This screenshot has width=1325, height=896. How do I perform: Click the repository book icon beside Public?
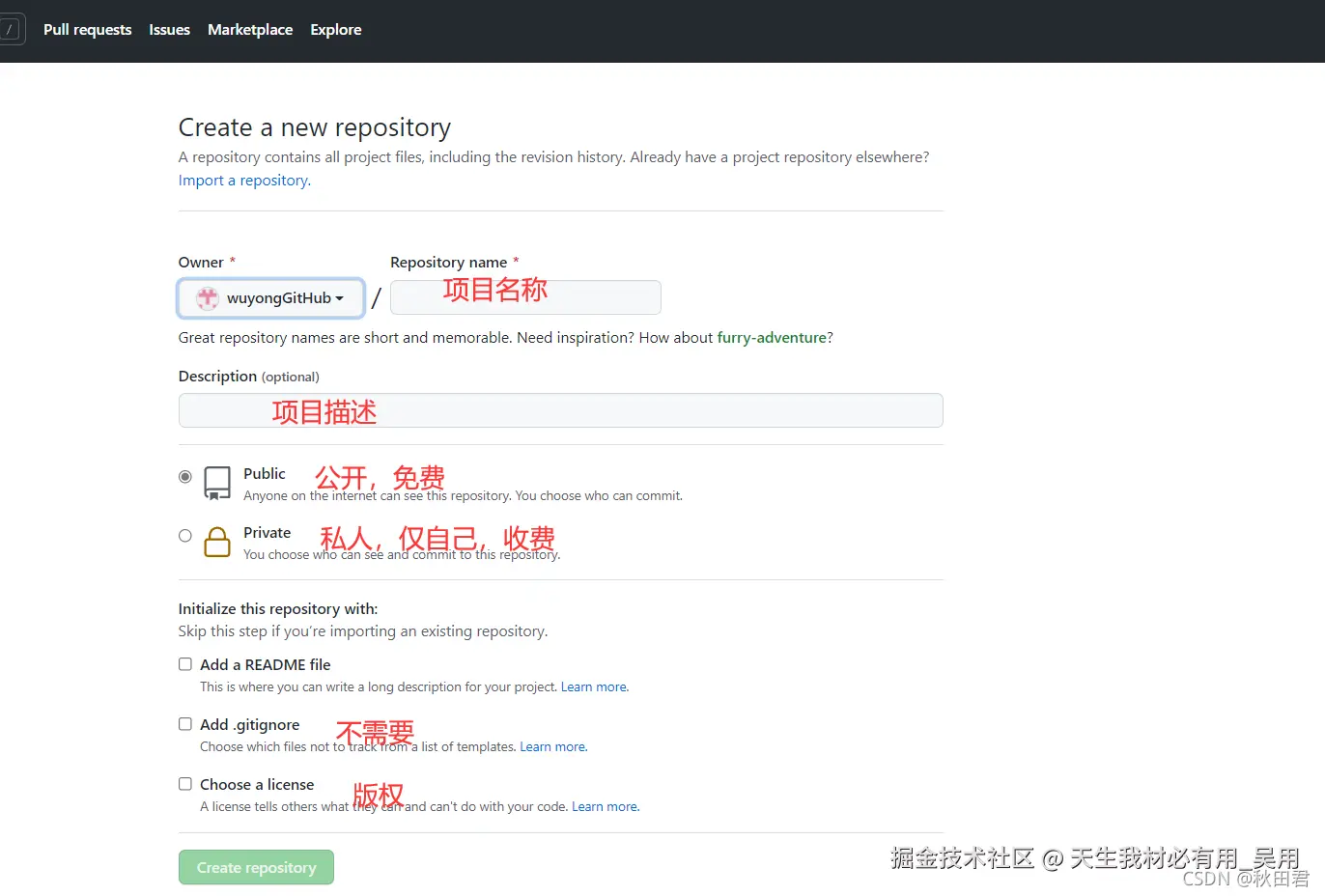[x=216, y=483]
